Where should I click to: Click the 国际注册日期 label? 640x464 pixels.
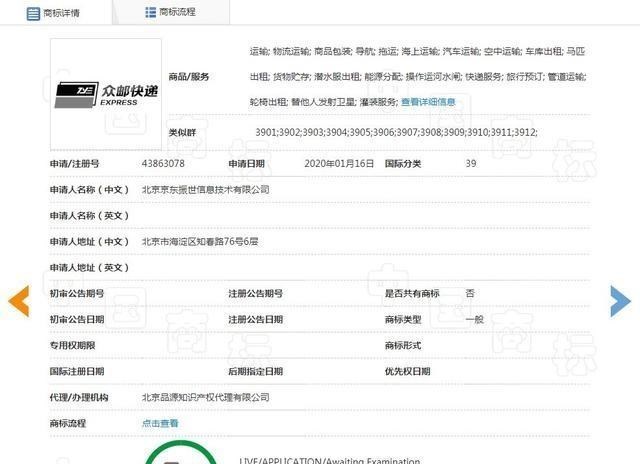[x=77, y=371]
